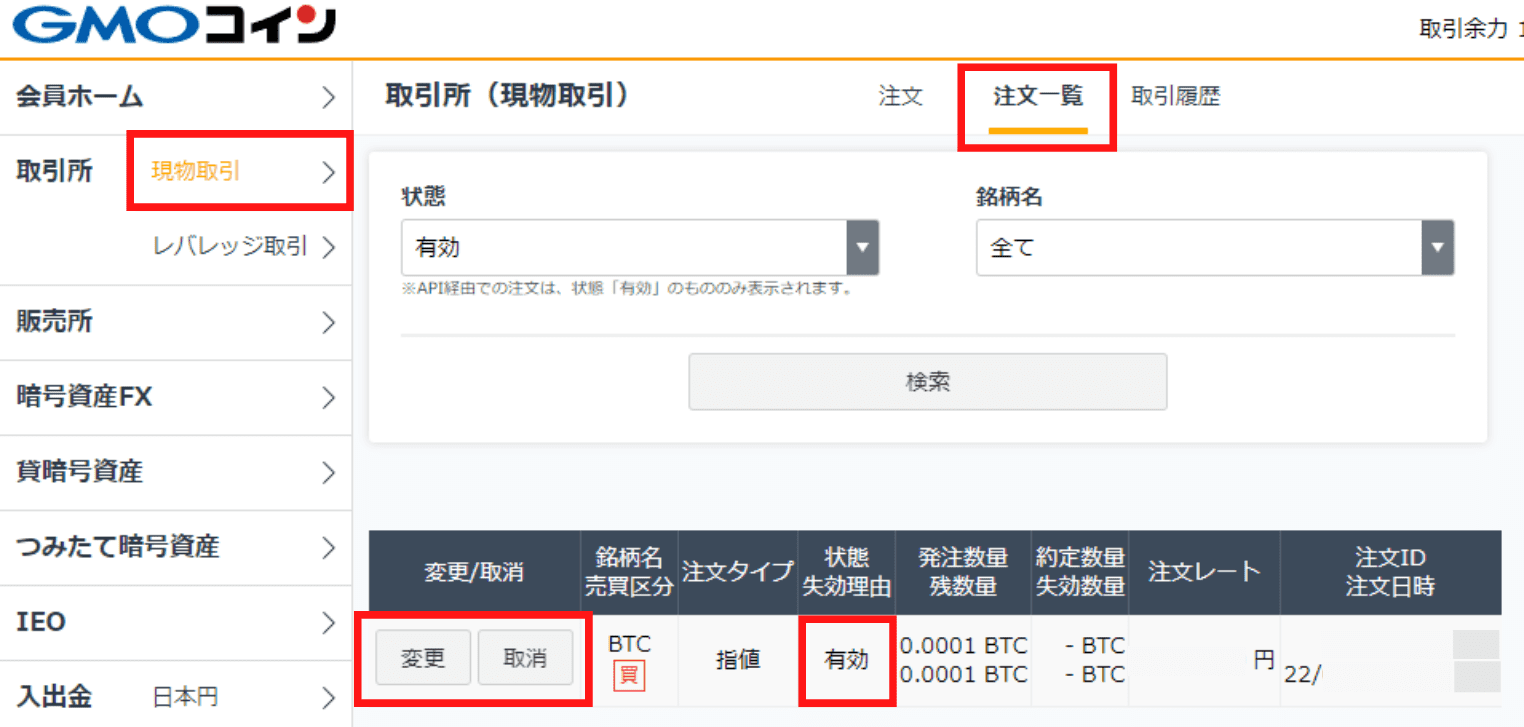Click 取引所（現物取引） page heading
Viewport: 1524px width, 727px height.
click(509, 95)
